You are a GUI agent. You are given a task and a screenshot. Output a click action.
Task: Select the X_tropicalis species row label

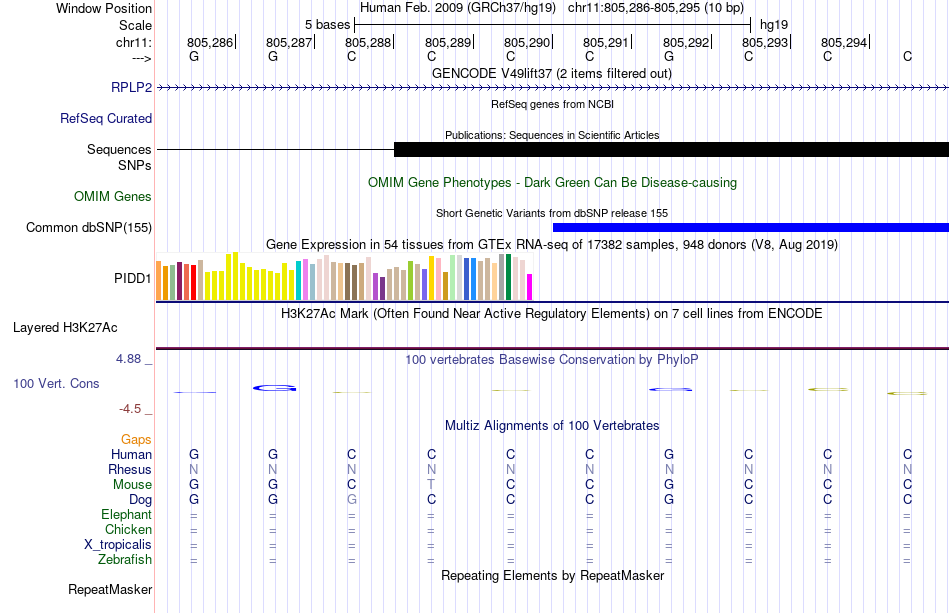pyautogui.click(x=118, y=545)
